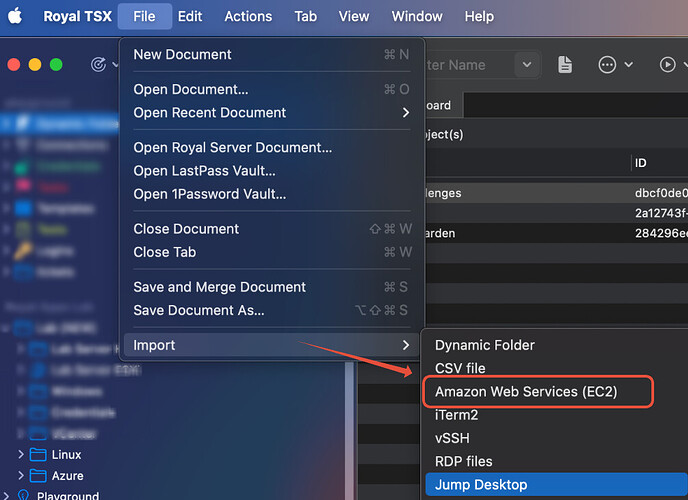Select the Linux folder icon
The width and height of the screenshot is (688, 500).
tap(39, 455)
